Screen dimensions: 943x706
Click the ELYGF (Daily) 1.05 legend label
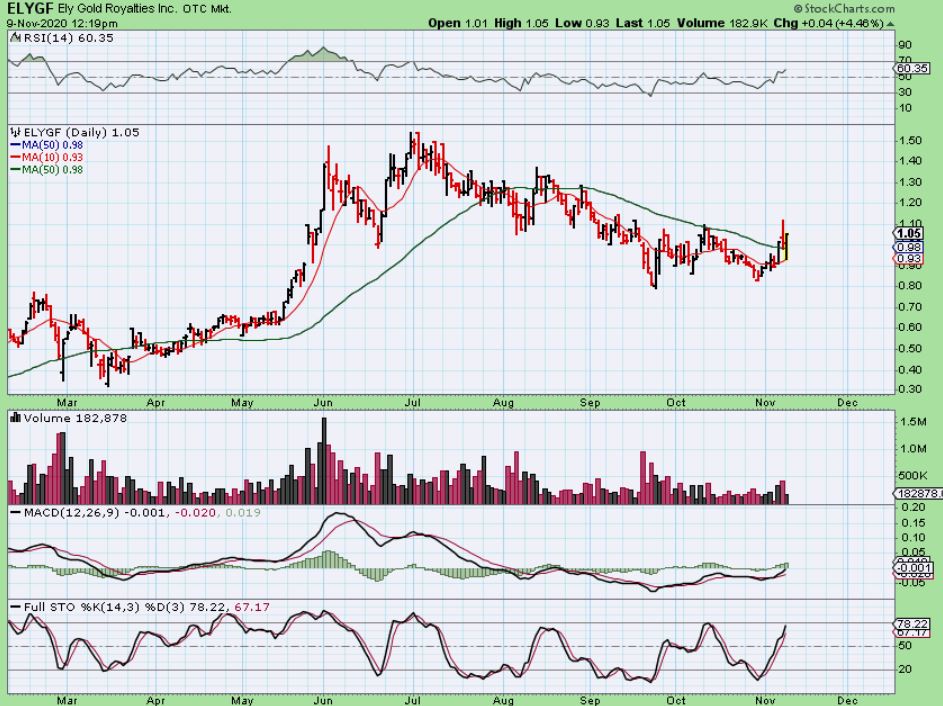(x=81, y=132)
